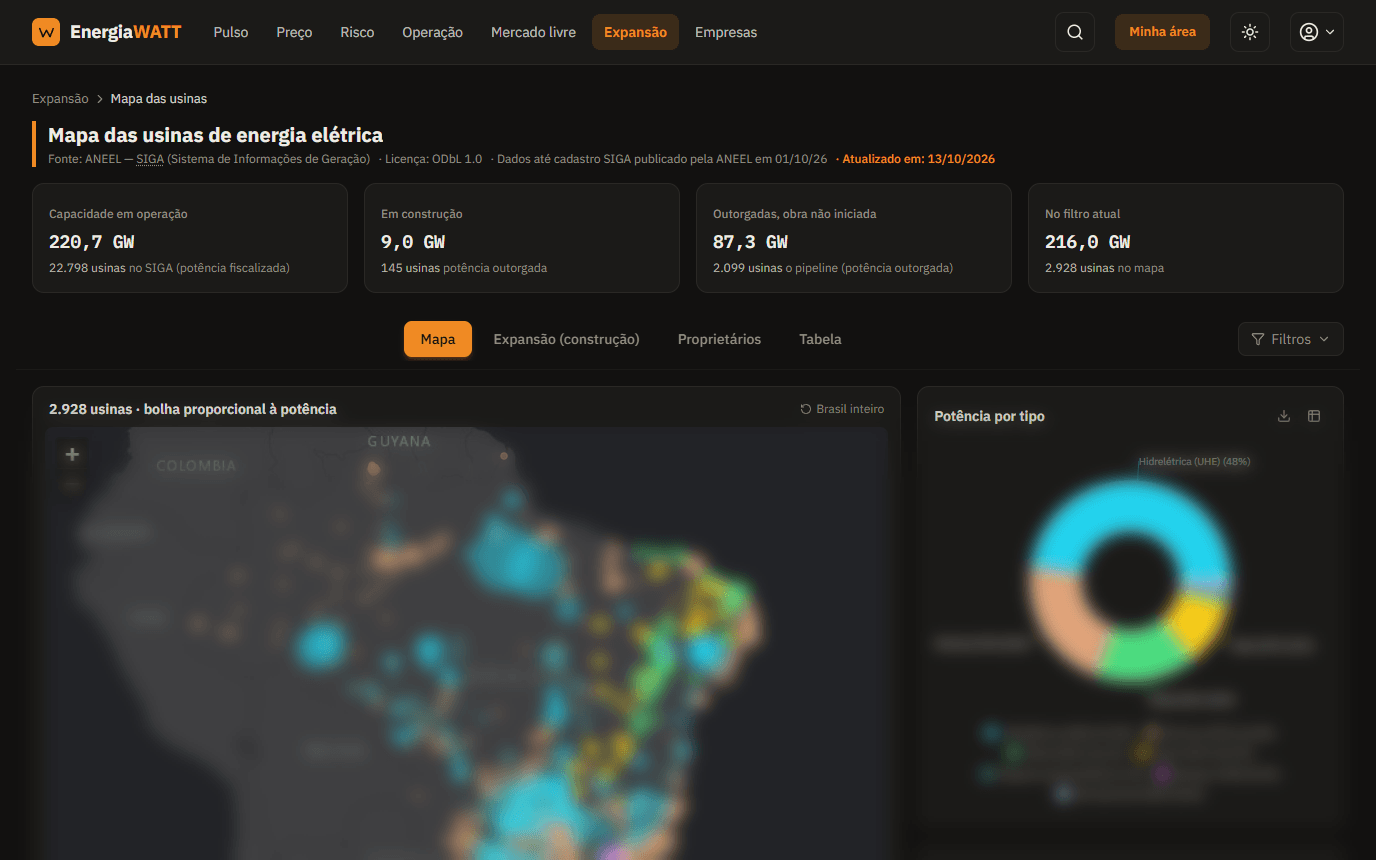Open Mercado livre in the navbar
The width and height of the screenshot is (1376, 860).
tap(533, 32)
